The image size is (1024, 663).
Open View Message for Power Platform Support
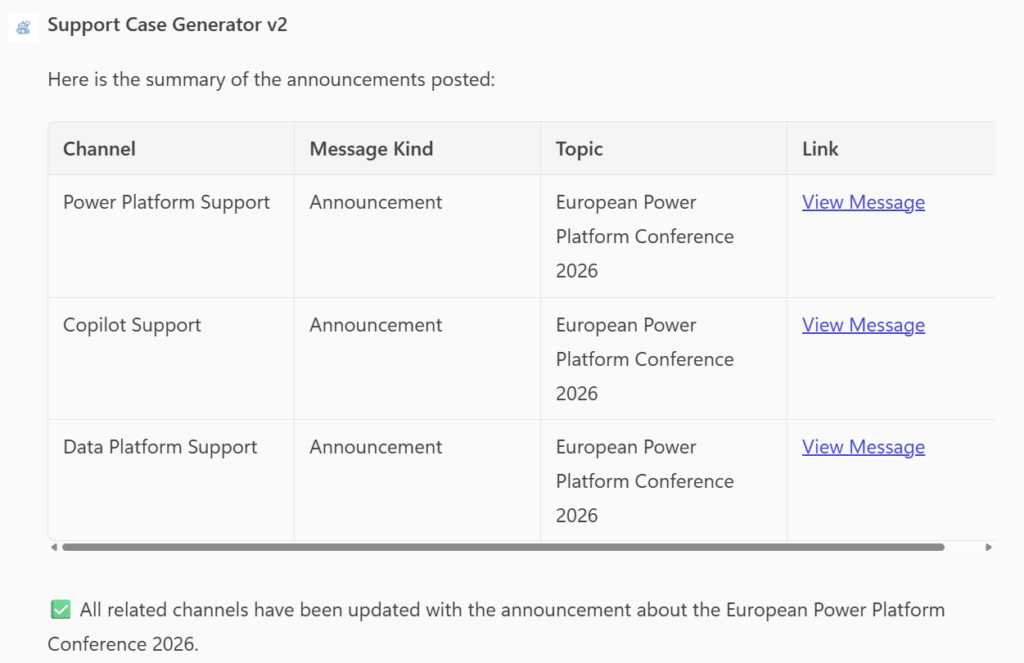tap(863, 202)
